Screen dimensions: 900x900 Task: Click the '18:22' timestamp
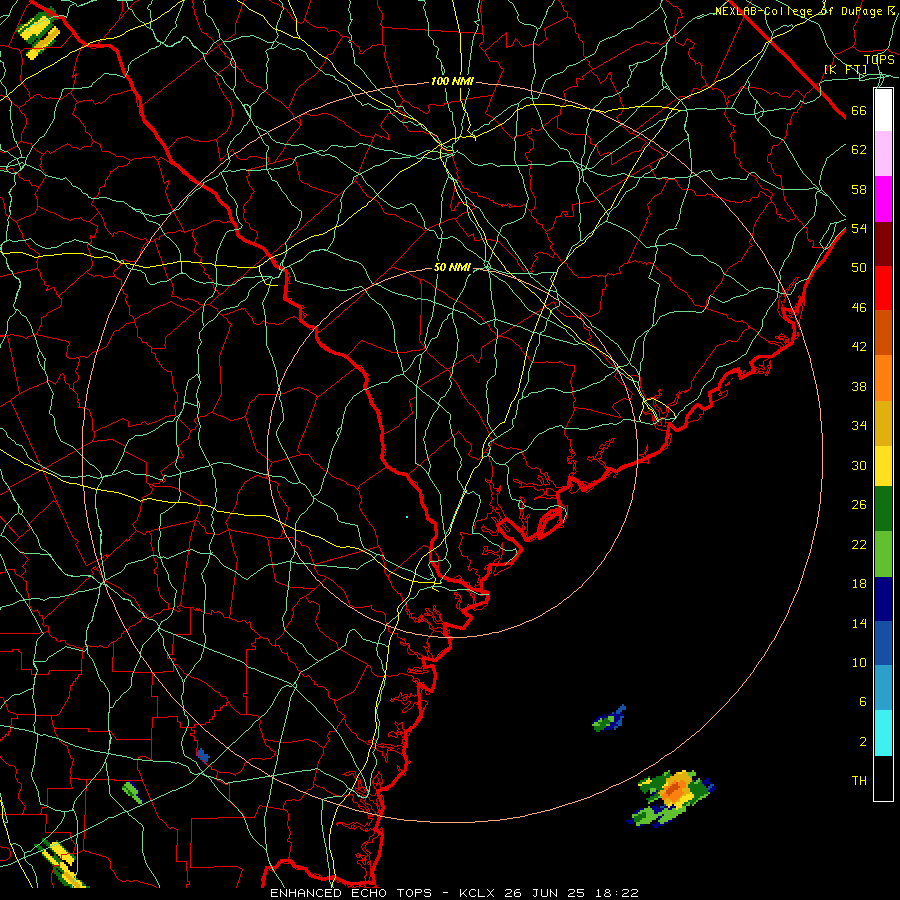click(615, 893)
